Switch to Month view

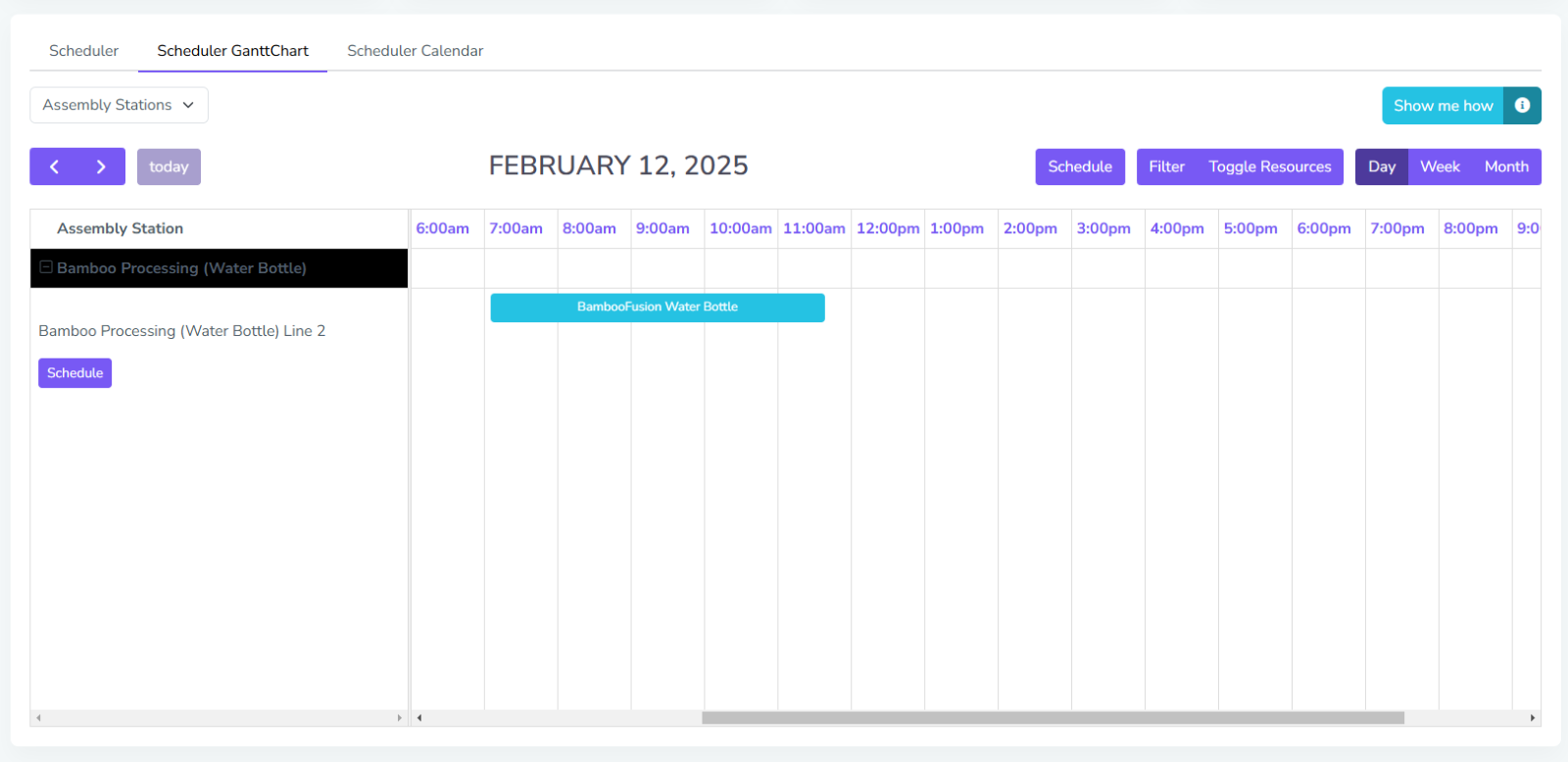(1505, 167)
